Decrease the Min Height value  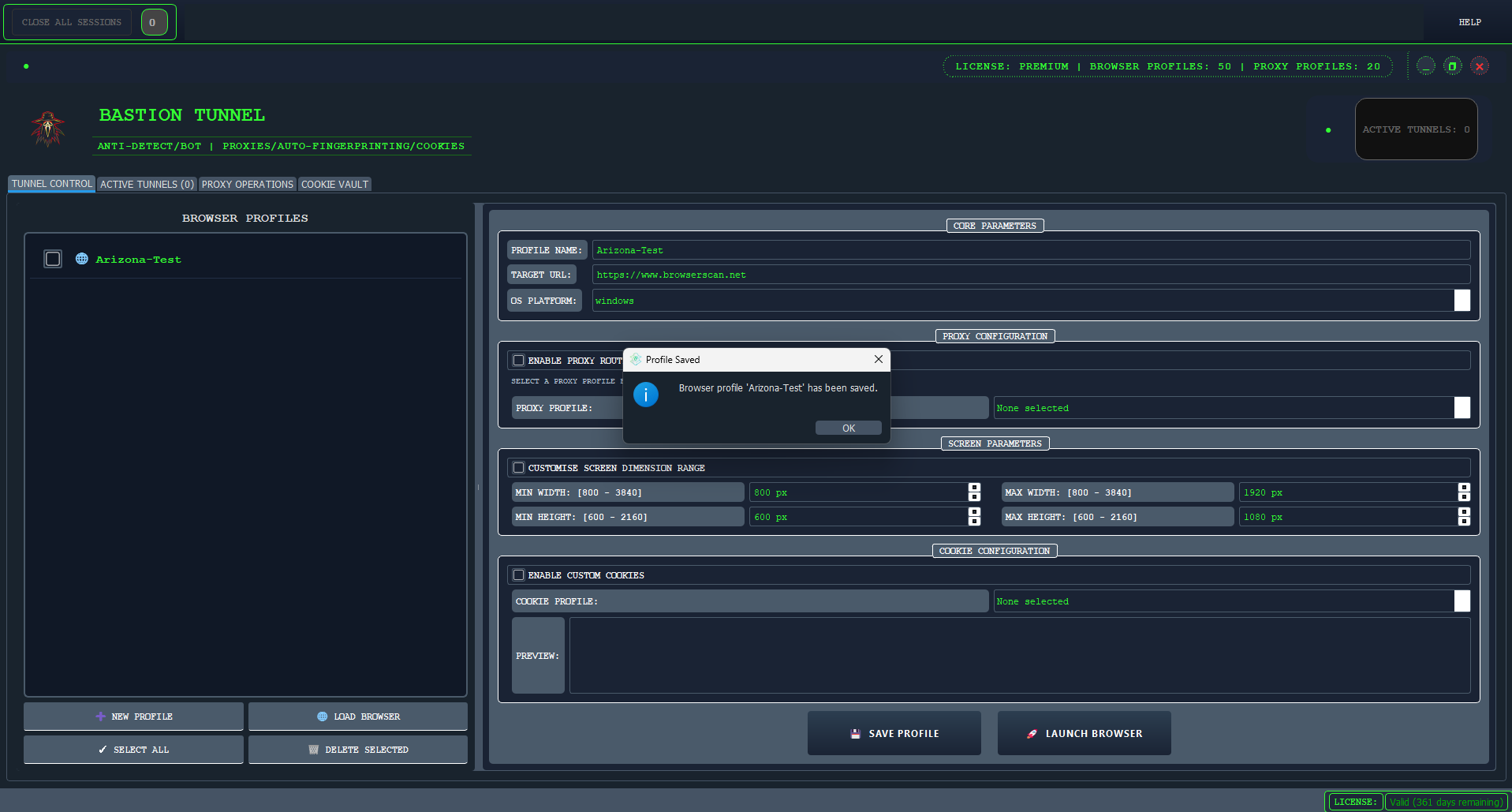[x=974, y=522]
